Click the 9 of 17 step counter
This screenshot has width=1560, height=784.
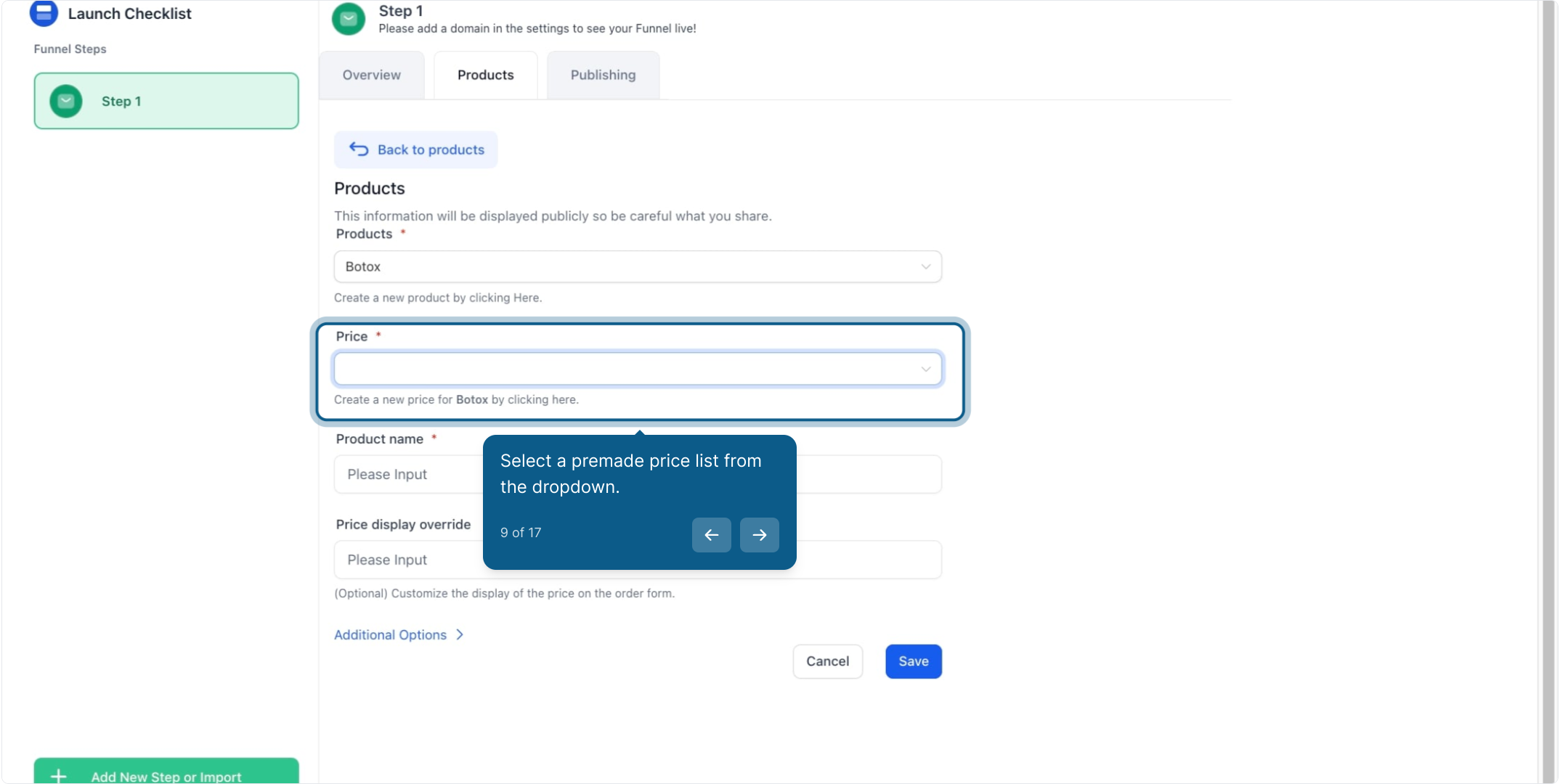[x=521, y=533]
